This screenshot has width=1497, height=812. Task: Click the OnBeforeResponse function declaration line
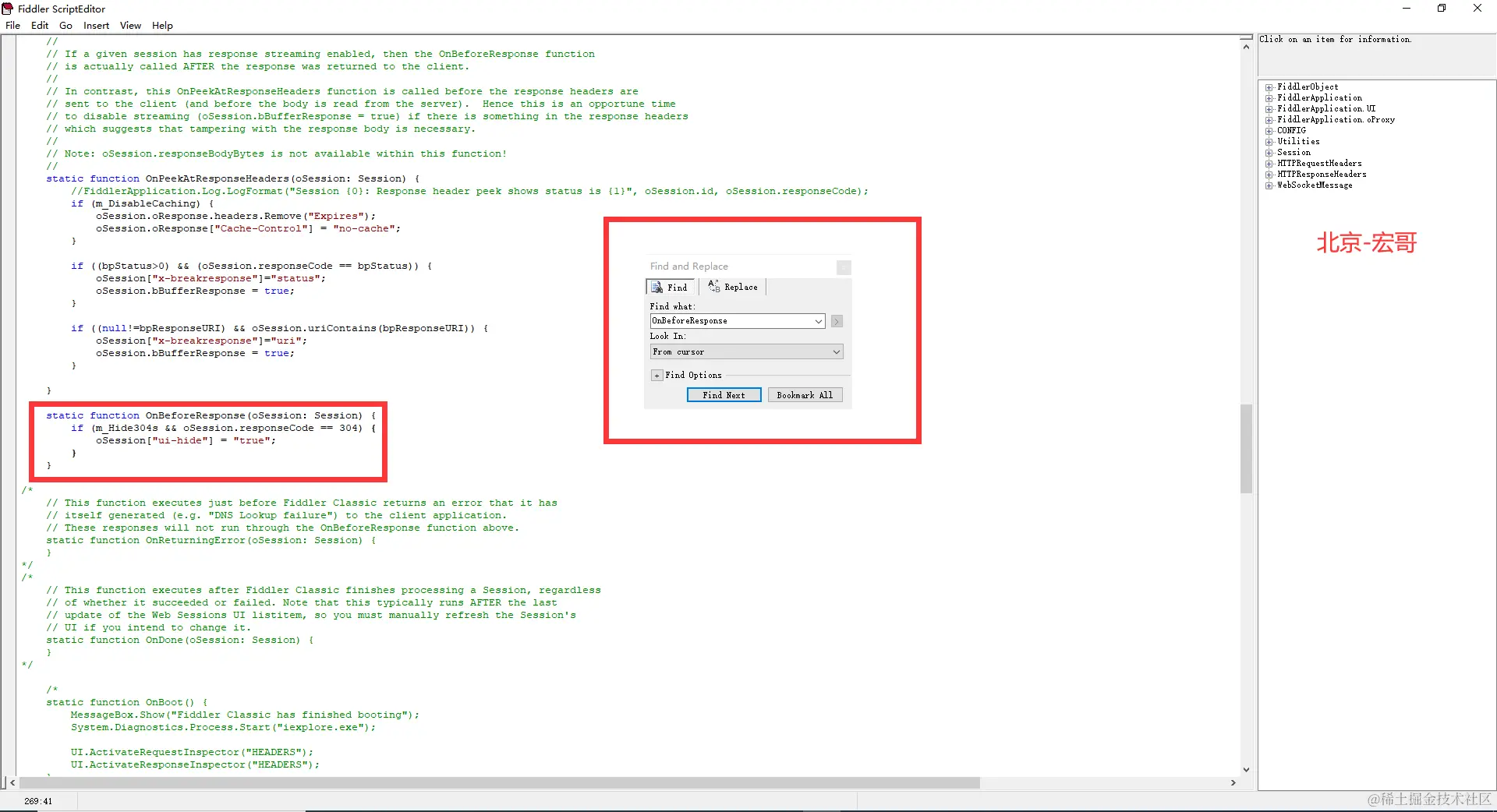click(x=211, y=416)
